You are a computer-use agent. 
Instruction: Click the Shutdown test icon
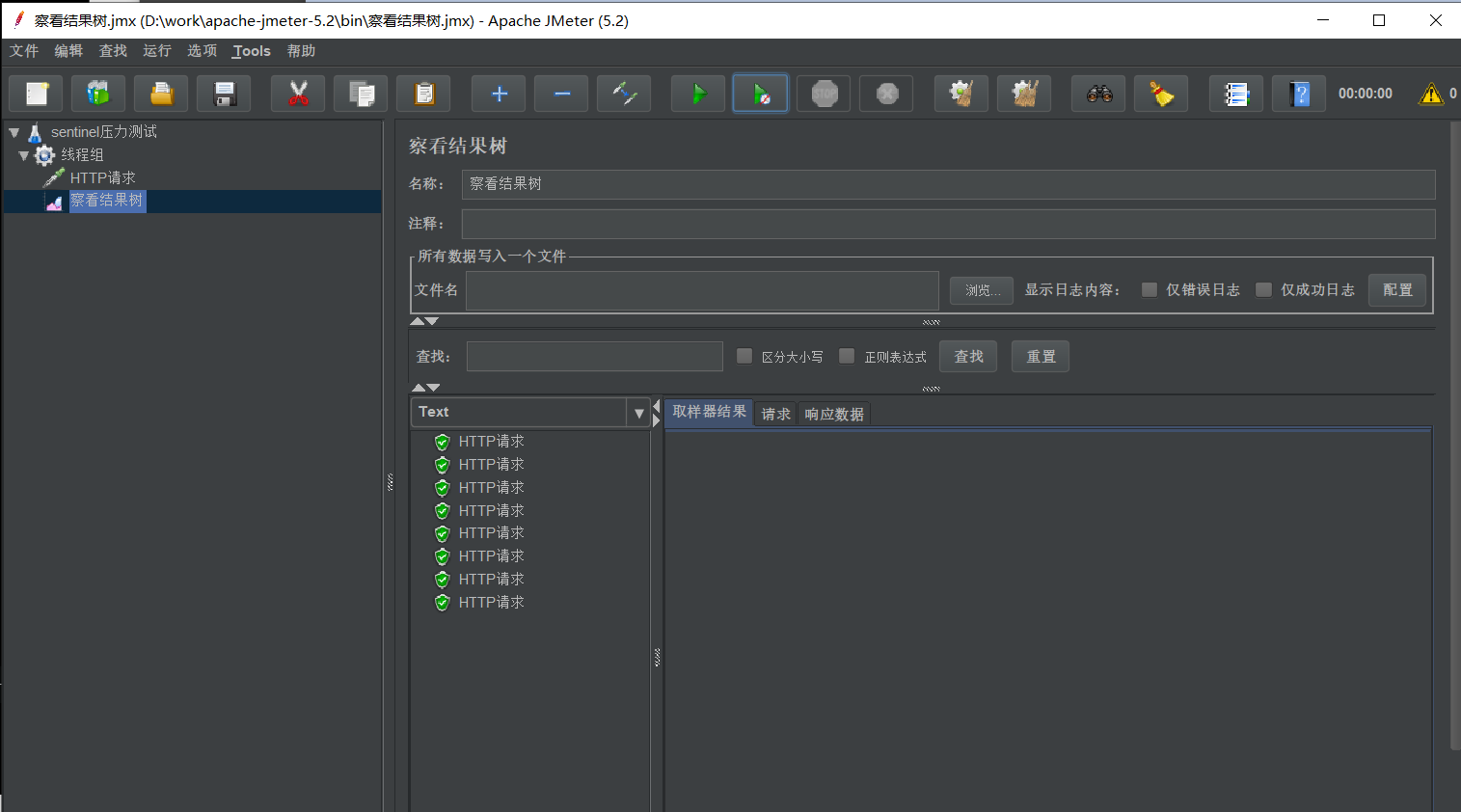click(x=886, y=94)
